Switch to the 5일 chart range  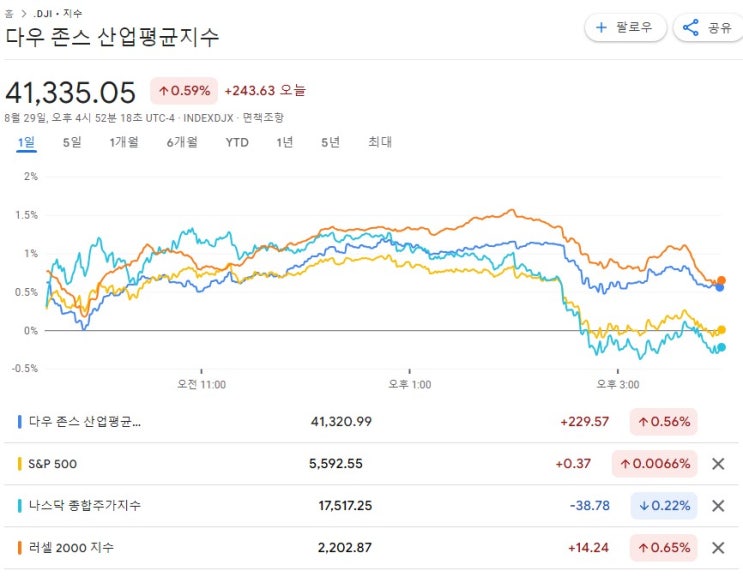pyautogui.click(x=72, y=142)
